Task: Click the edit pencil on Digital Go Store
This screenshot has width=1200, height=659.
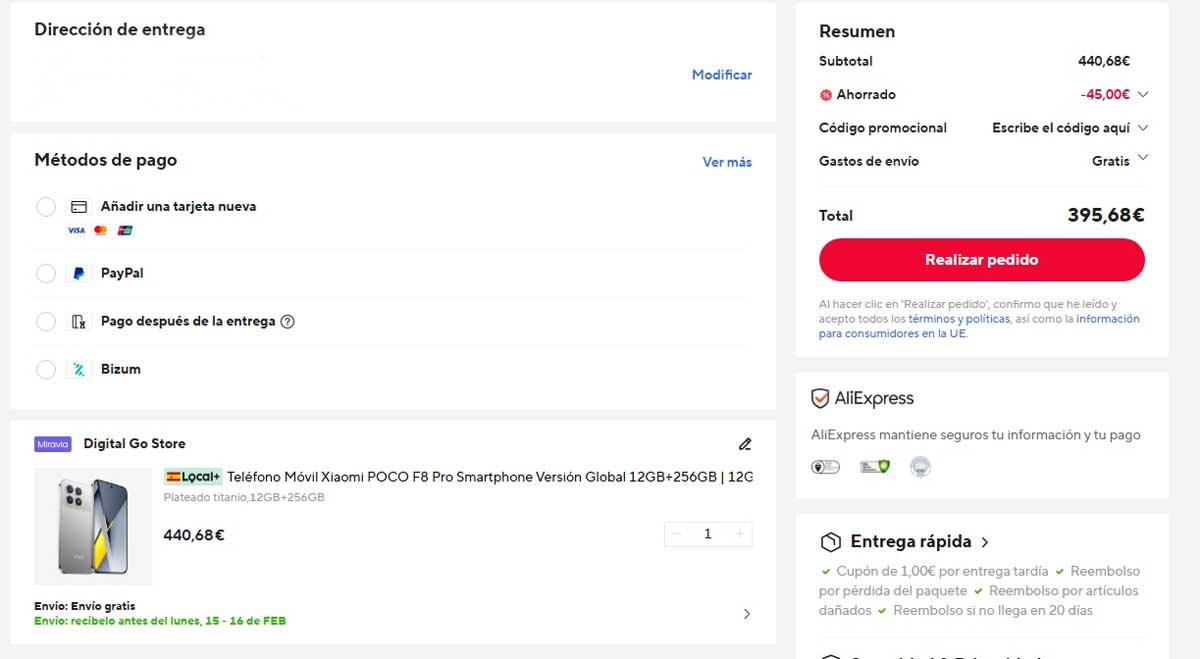Action: coord(744,443)
